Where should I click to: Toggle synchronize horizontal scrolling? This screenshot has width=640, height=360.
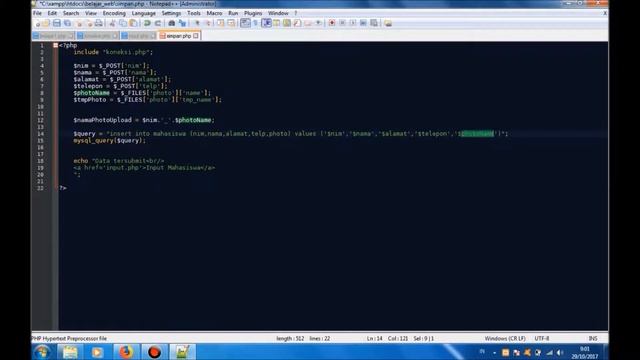231,23
